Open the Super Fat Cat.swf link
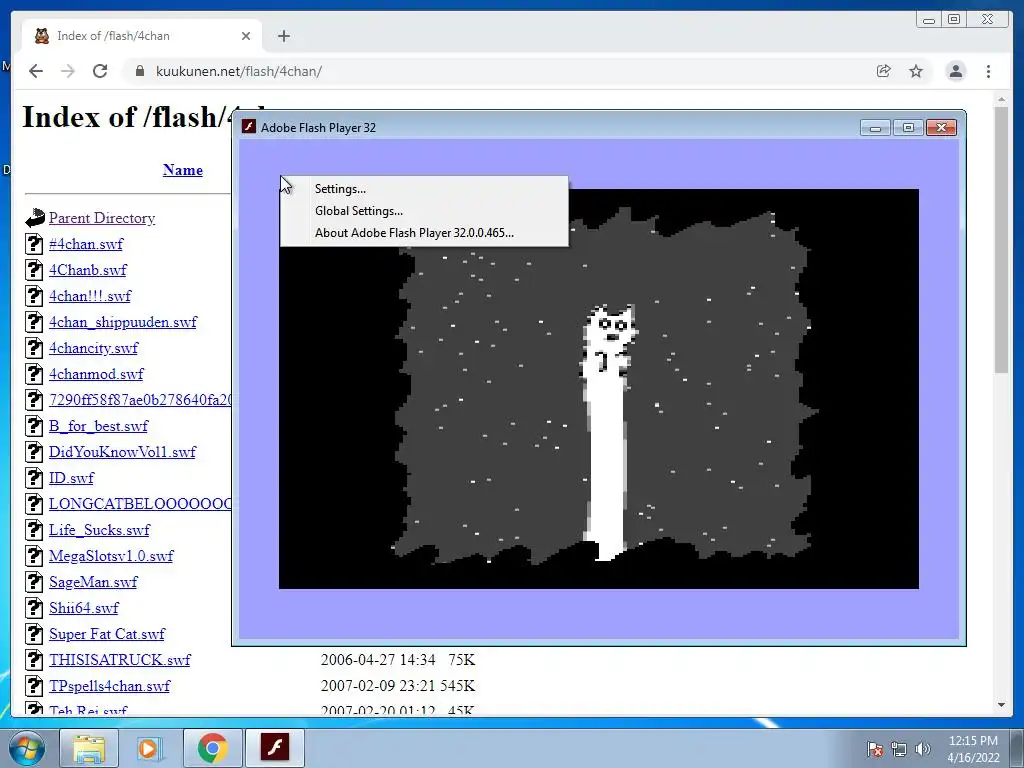Viewport: 1024px width, 768px height. [x=107, y=634]
